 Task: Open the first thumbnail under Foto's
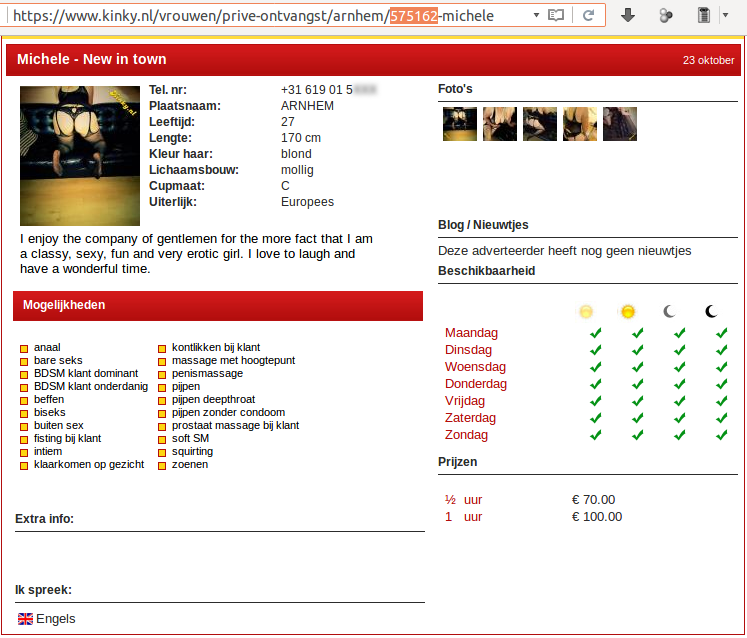coord(460,124)
